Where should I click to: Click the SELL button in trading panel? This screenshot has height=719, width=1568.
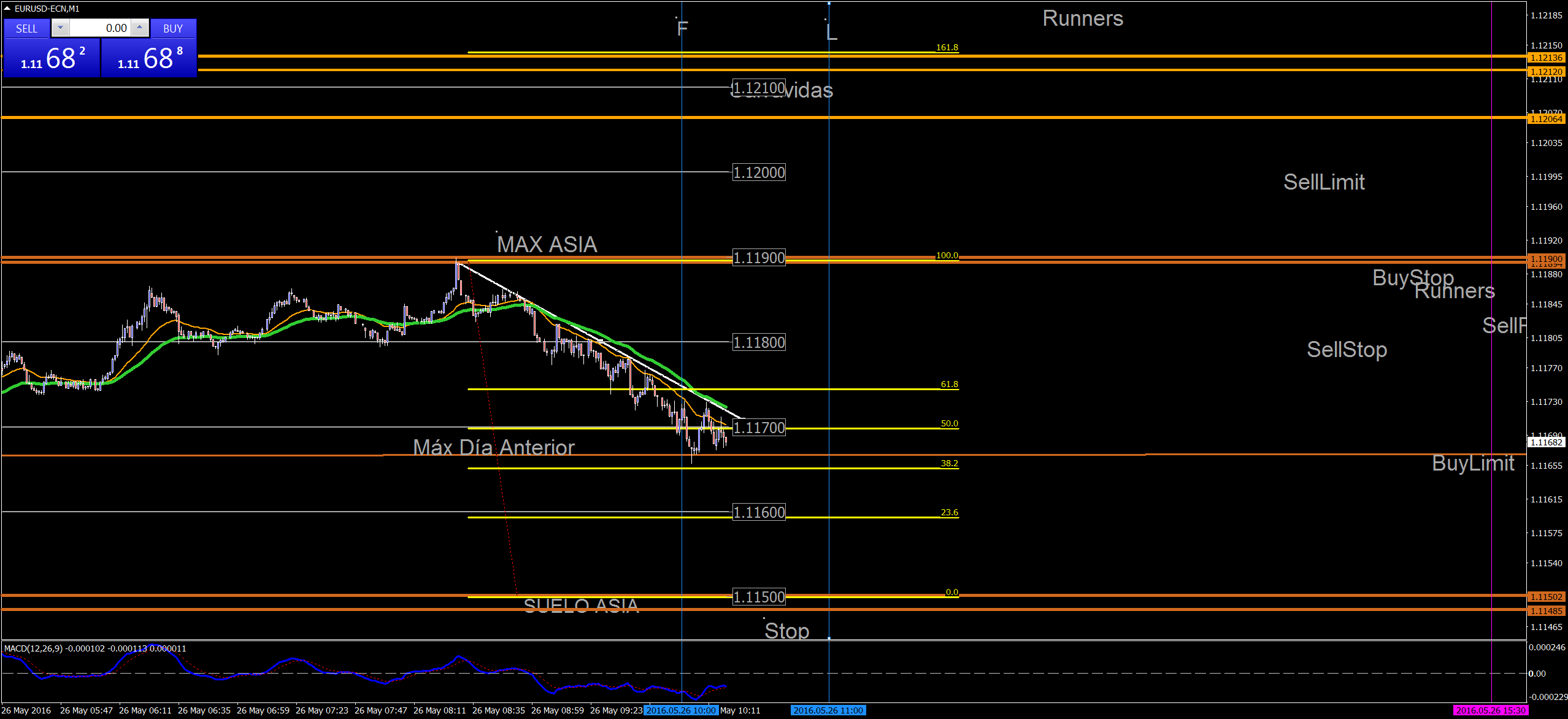coord(26,28)
